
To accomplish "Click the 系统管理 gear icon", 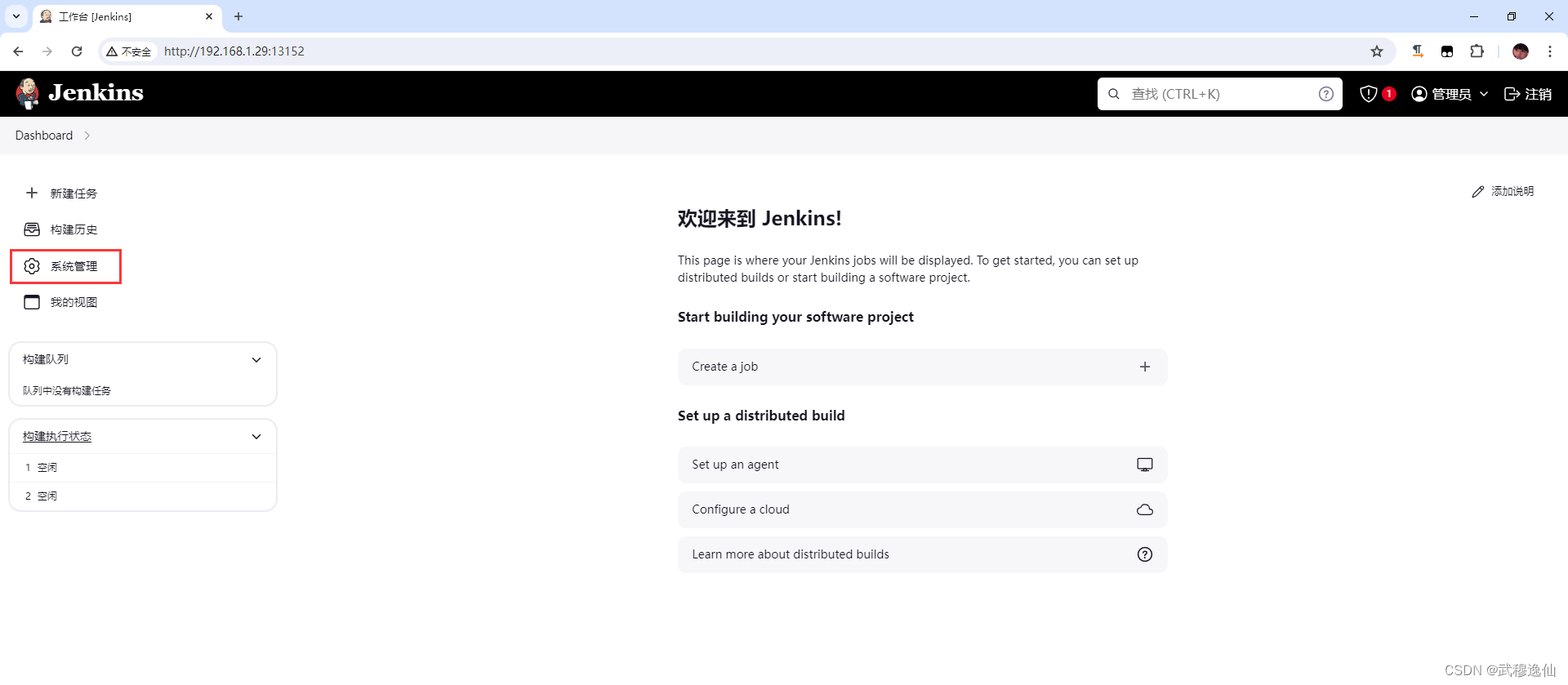I will 32,266.
